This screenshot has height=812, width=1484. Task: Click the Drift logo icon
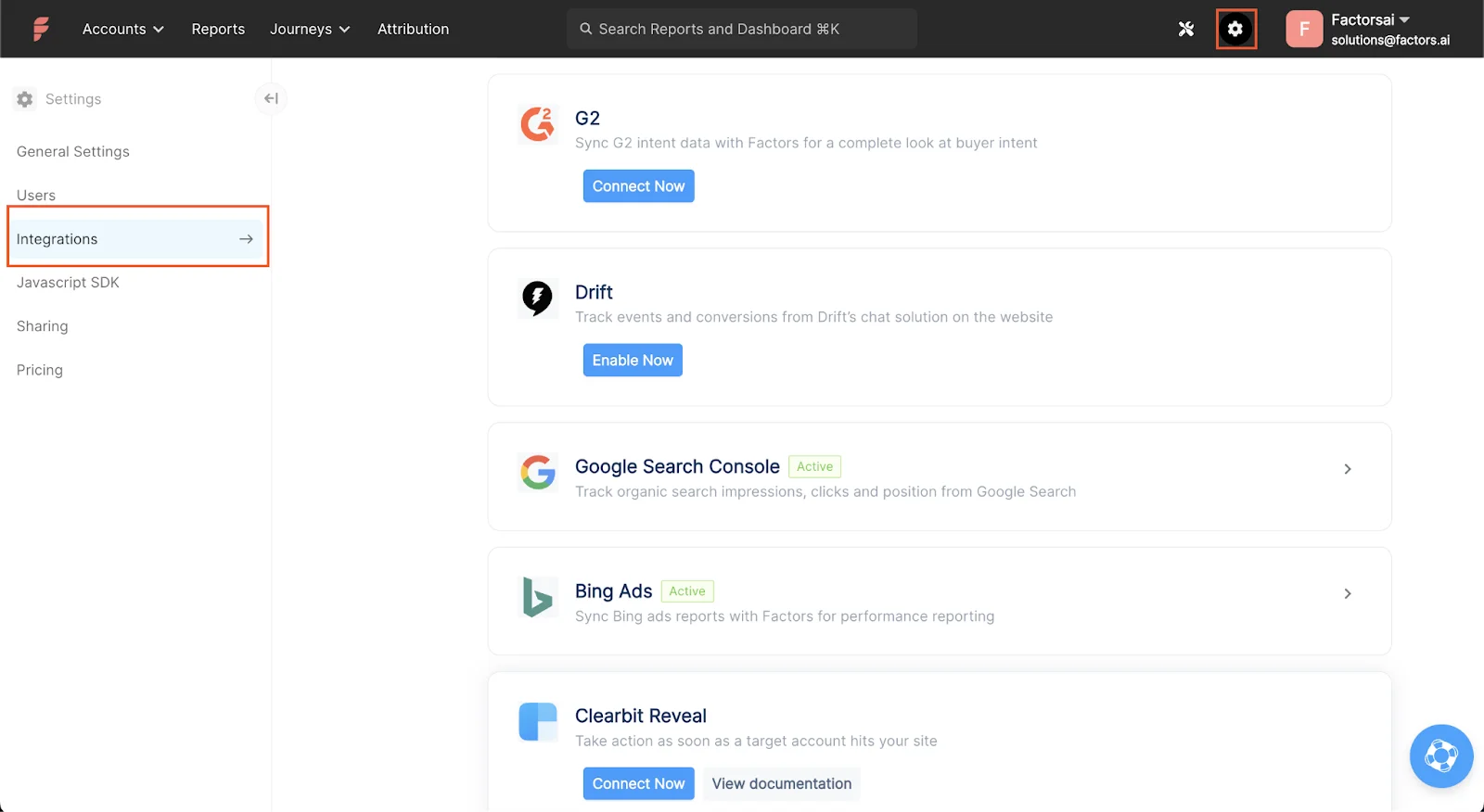click(x=538, y=298)
